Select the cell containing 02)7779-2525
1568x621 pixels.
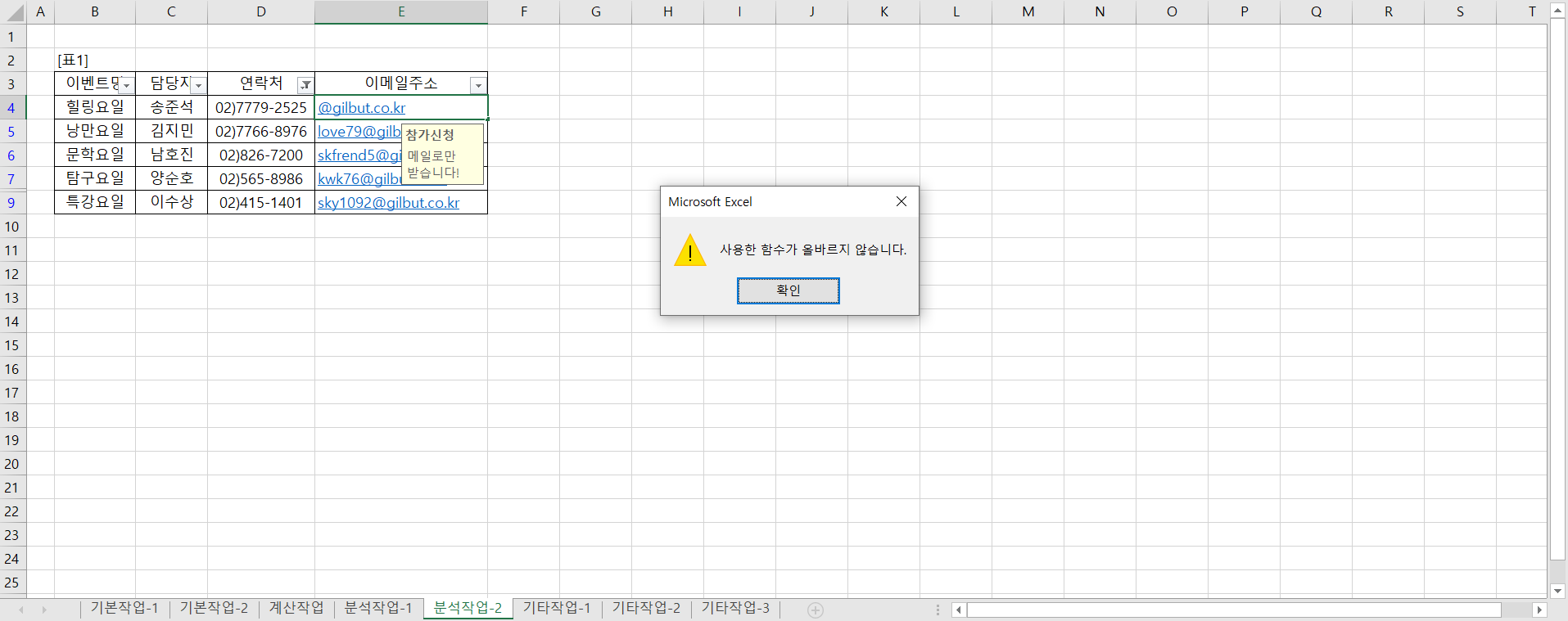pyautogui.click(x=260, y=108)
